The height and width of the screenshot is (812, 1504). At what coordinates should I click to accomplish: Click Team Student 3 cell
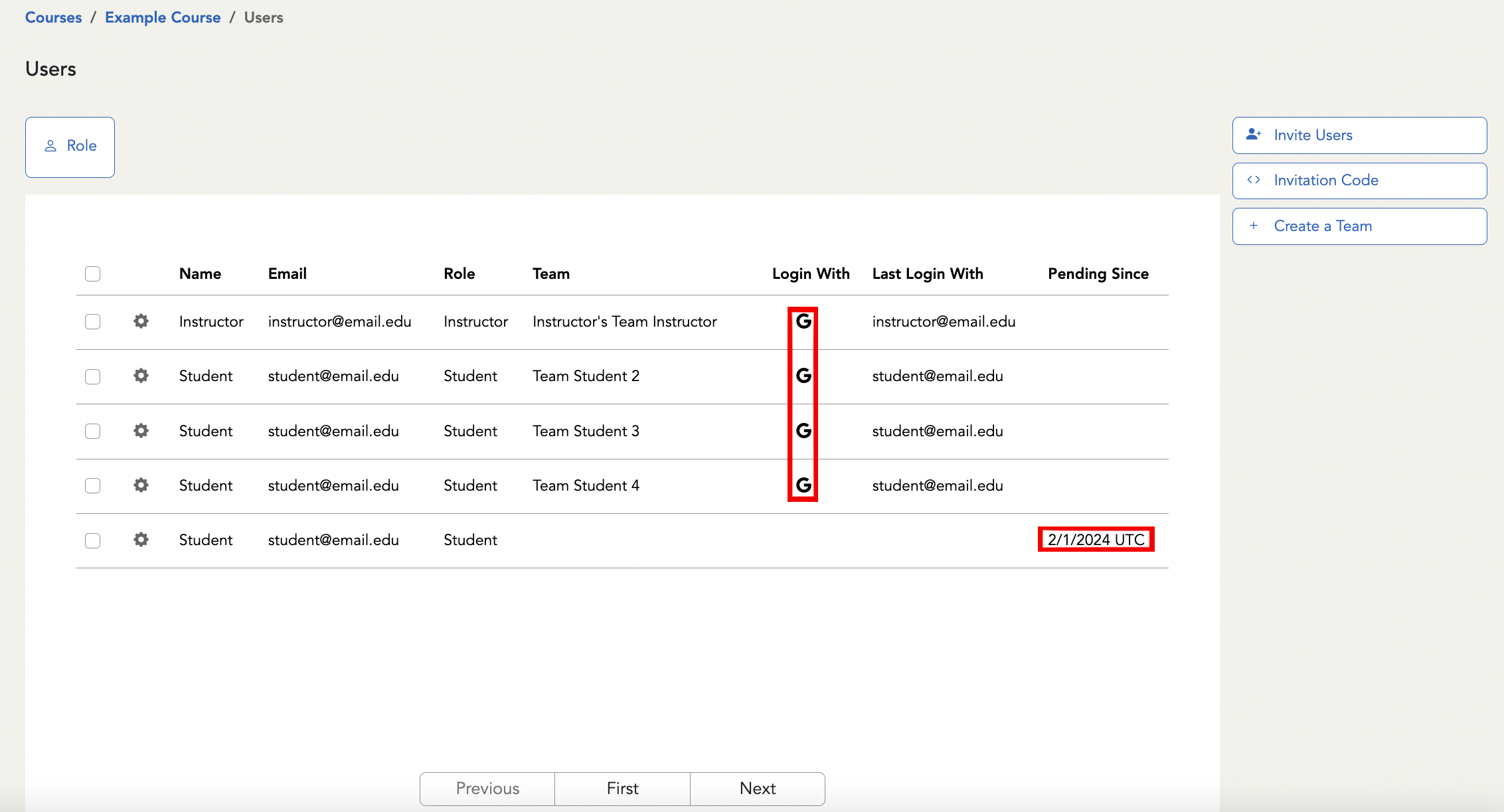(586, 431)
